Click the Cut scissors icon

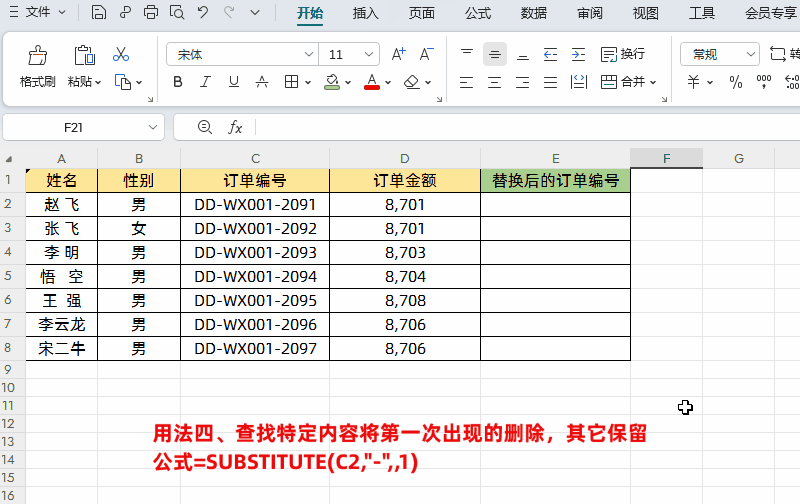121,54
